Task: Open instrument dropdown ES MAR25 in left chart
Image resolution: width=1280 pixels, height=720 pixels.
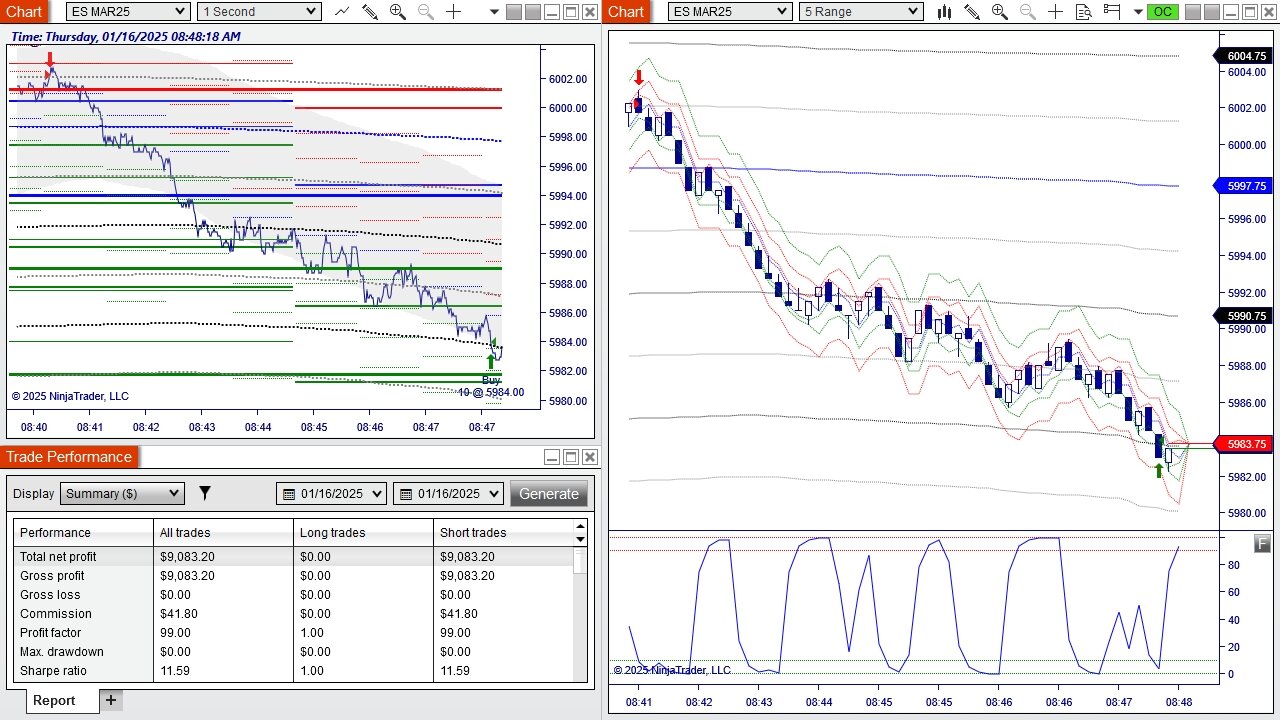Action: (128, 12)
